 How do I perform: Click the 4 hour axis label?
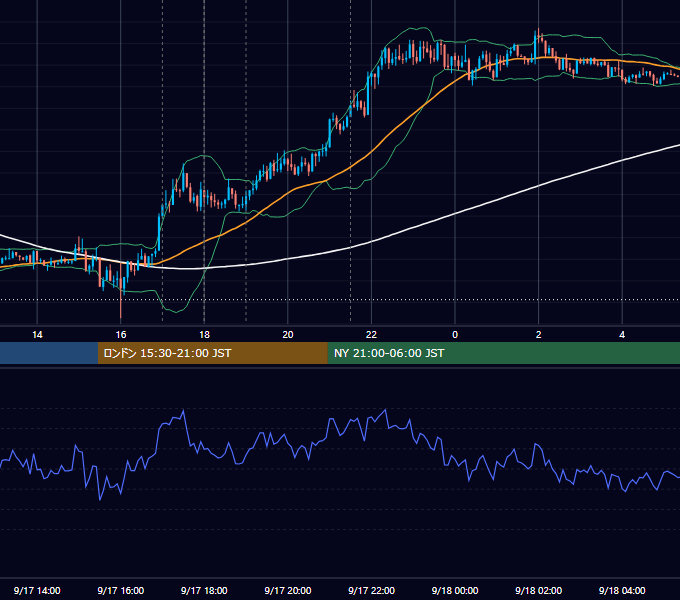[x=622, y=335]
